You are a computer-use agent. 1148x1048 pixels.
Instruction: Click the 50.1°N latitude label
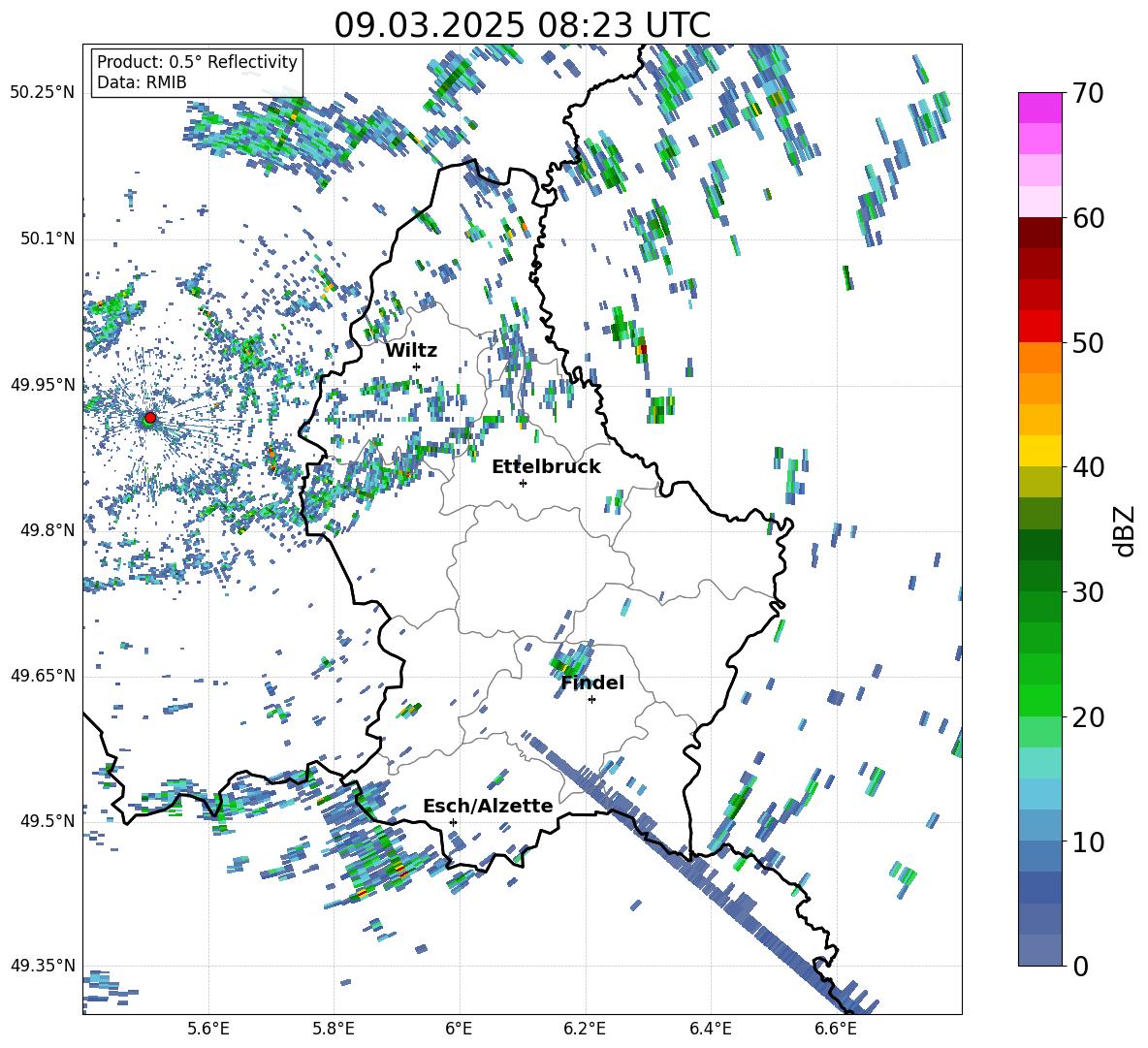coord(48,238)
